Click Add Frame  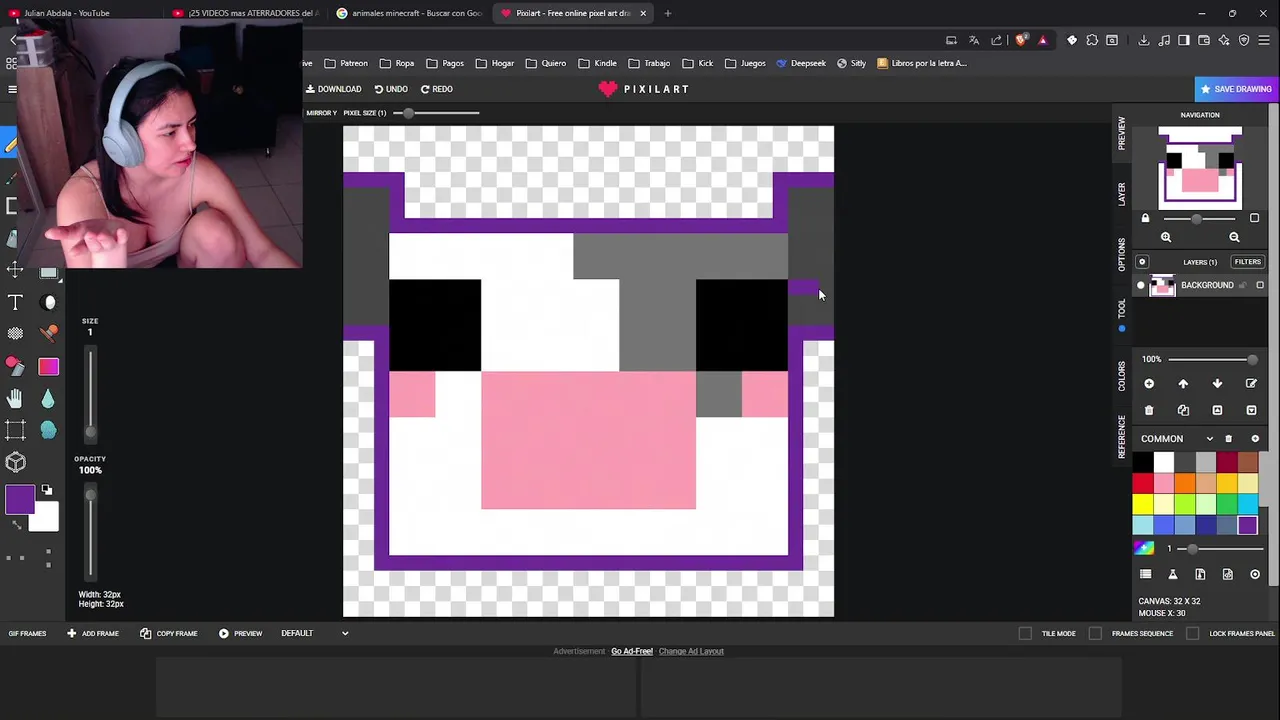tap(93, 633)
